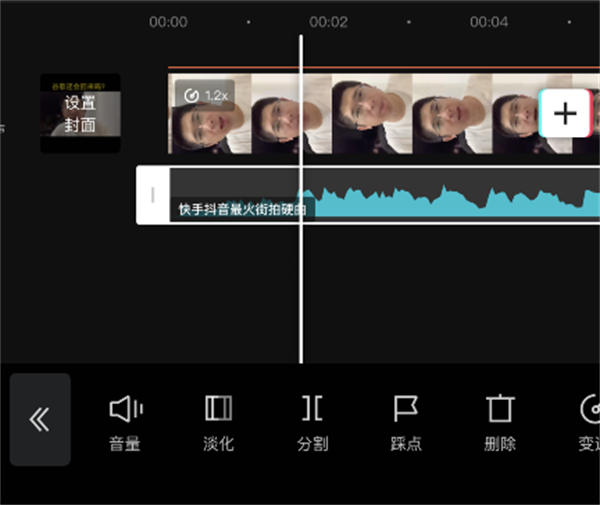Viewport: 600px width, 505px height.
Task: Click the blue audio waveform right of playhead
Action: (420, 200)
